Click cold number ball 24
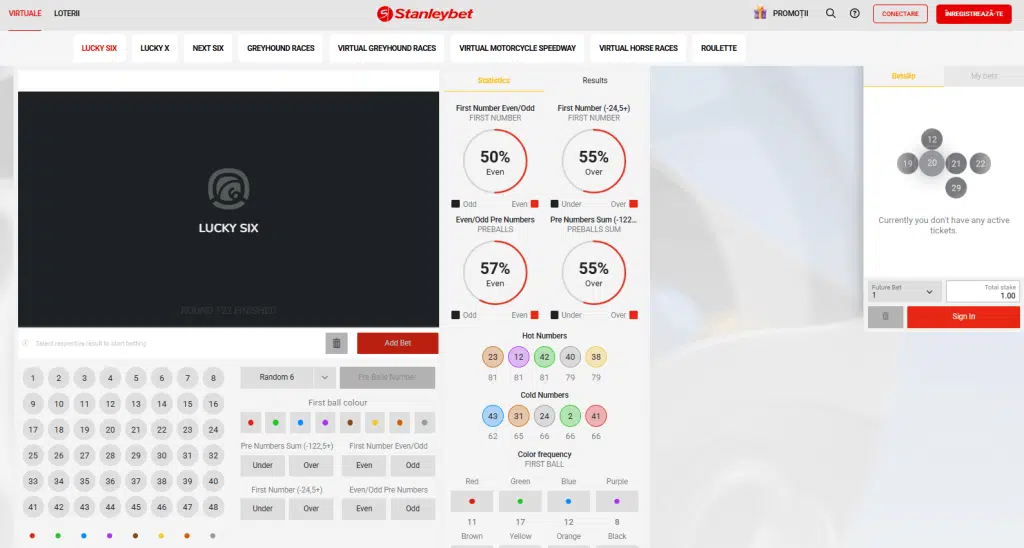This screenshot has height=548, width=1024. 544,415
